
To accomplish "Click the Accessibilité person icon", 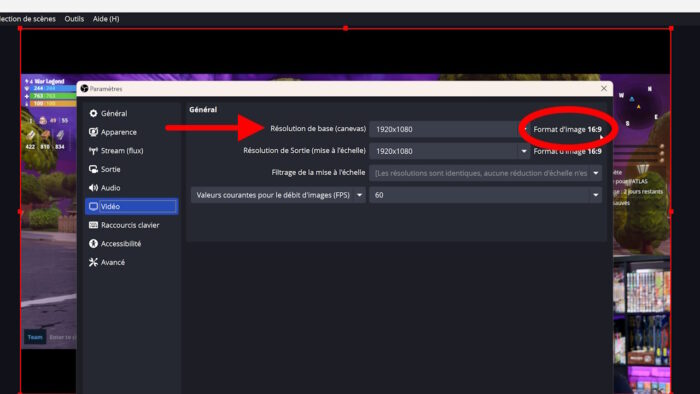I will [x=93, y=244].
